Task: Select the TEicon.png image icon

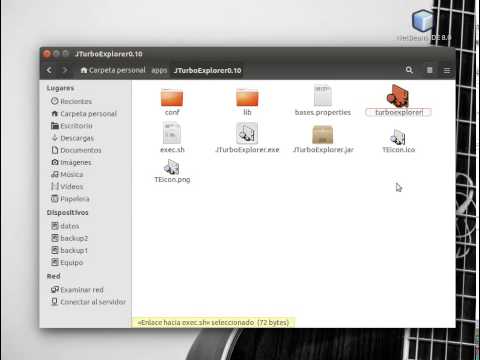Action: tap(172, 167)
